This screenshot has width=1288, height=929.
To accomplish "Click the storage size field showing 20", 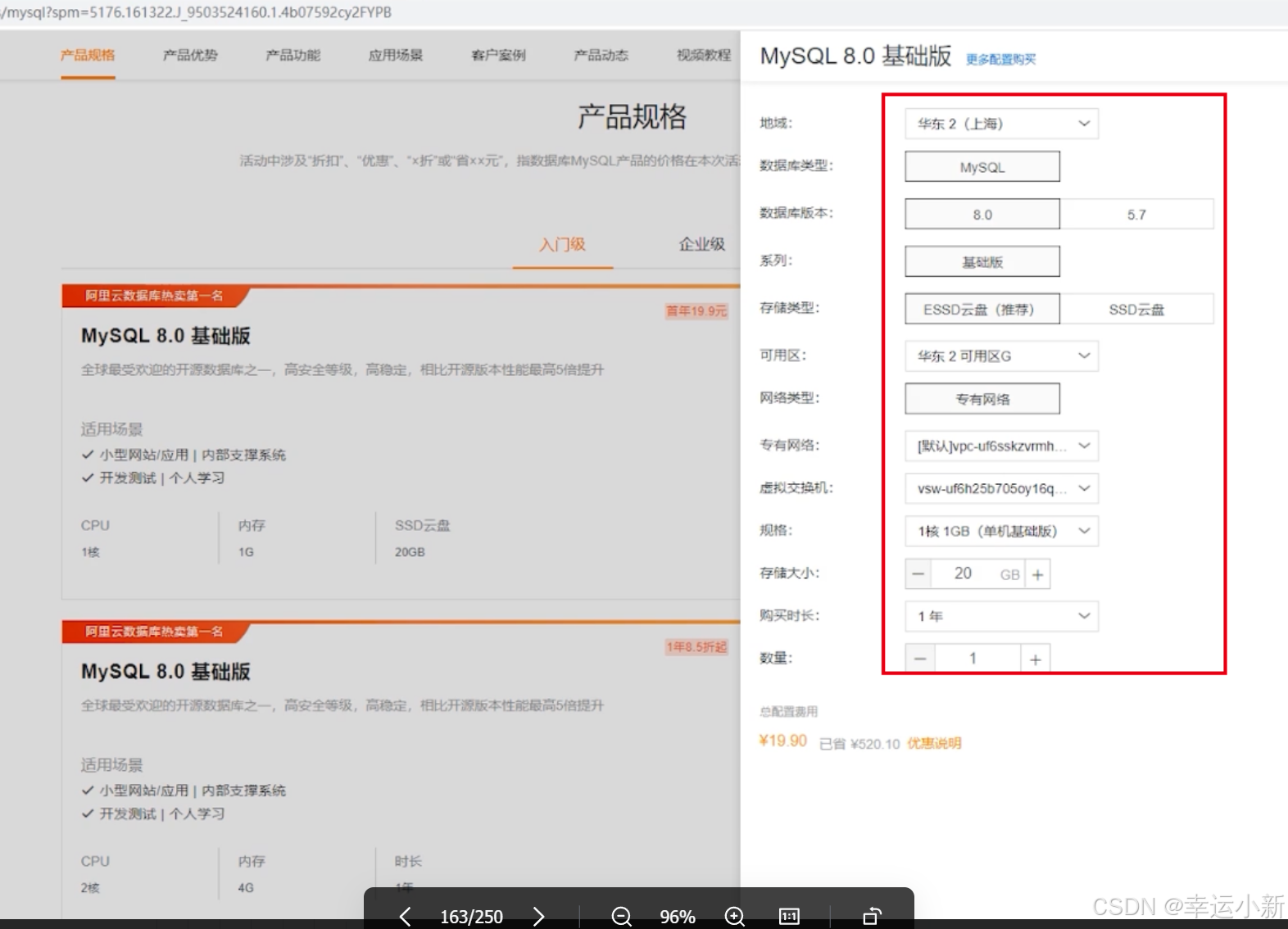I will pos(964,574).
